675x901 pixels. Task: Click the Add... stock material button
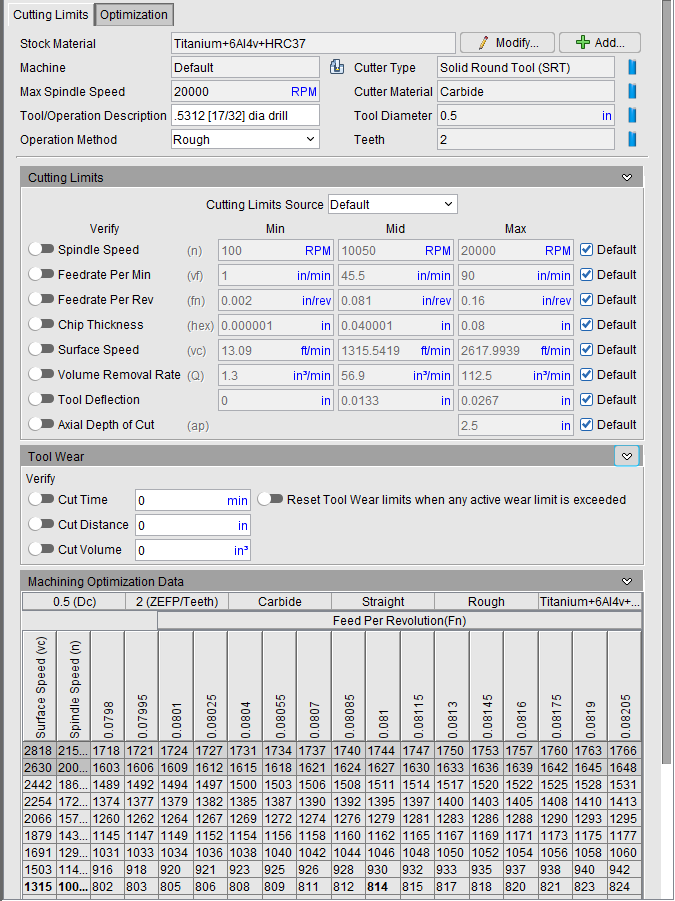pyautogui.click(x=600, y=43)
